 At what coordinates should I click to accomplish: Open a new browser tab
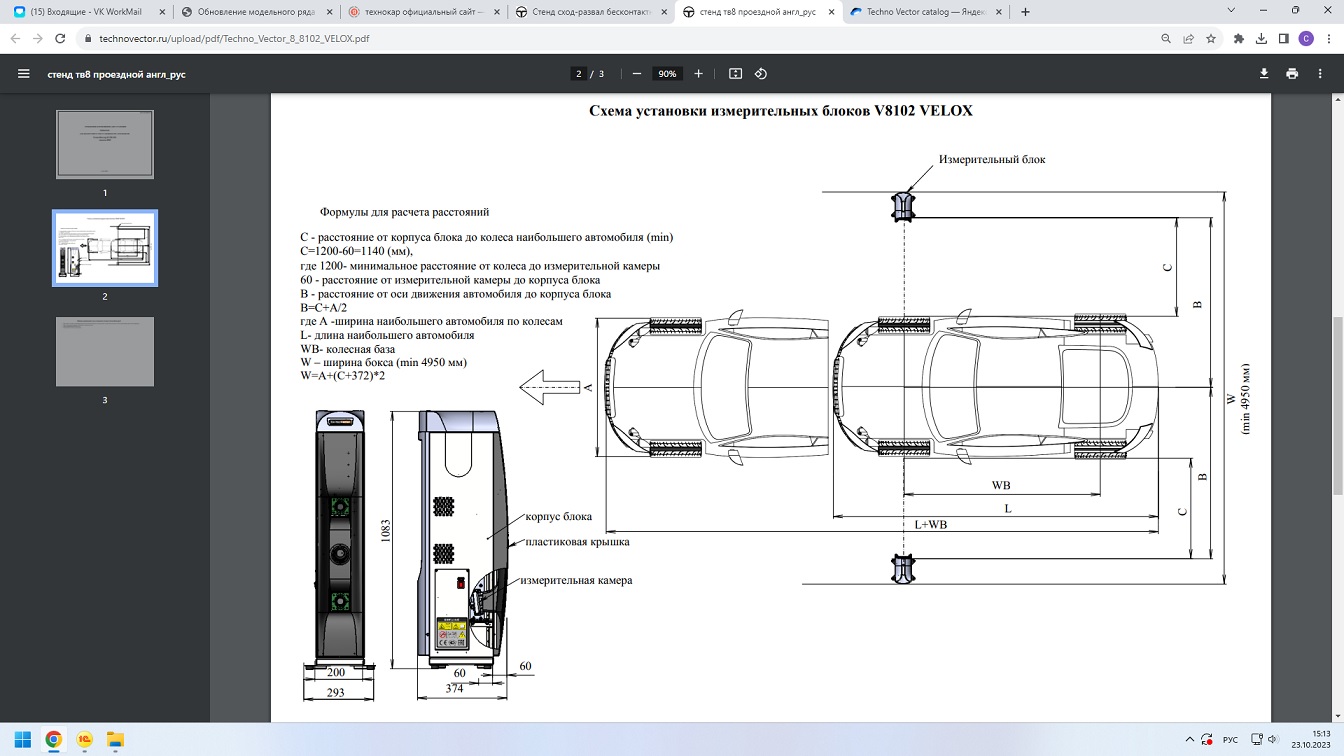coord(1025,12)
